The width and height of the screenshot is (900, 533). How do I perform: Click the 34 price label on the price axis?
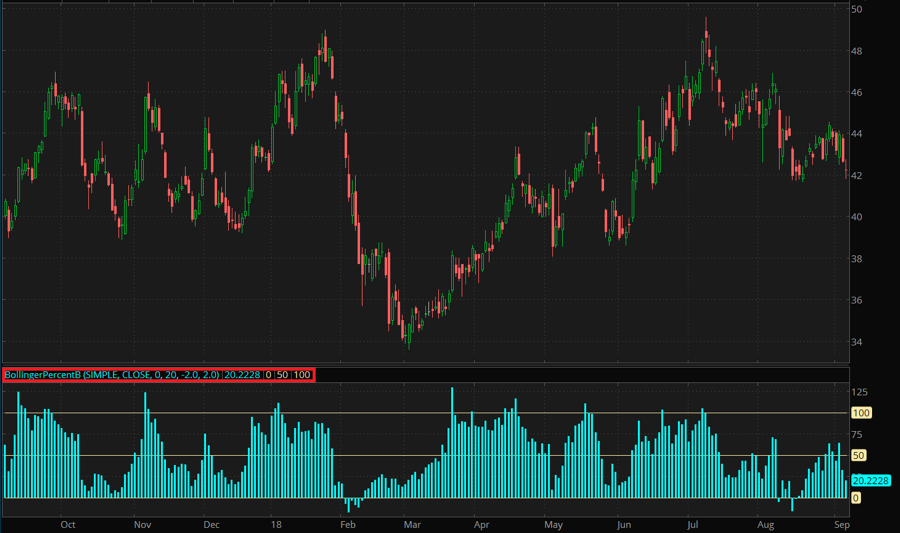point(857,342)
